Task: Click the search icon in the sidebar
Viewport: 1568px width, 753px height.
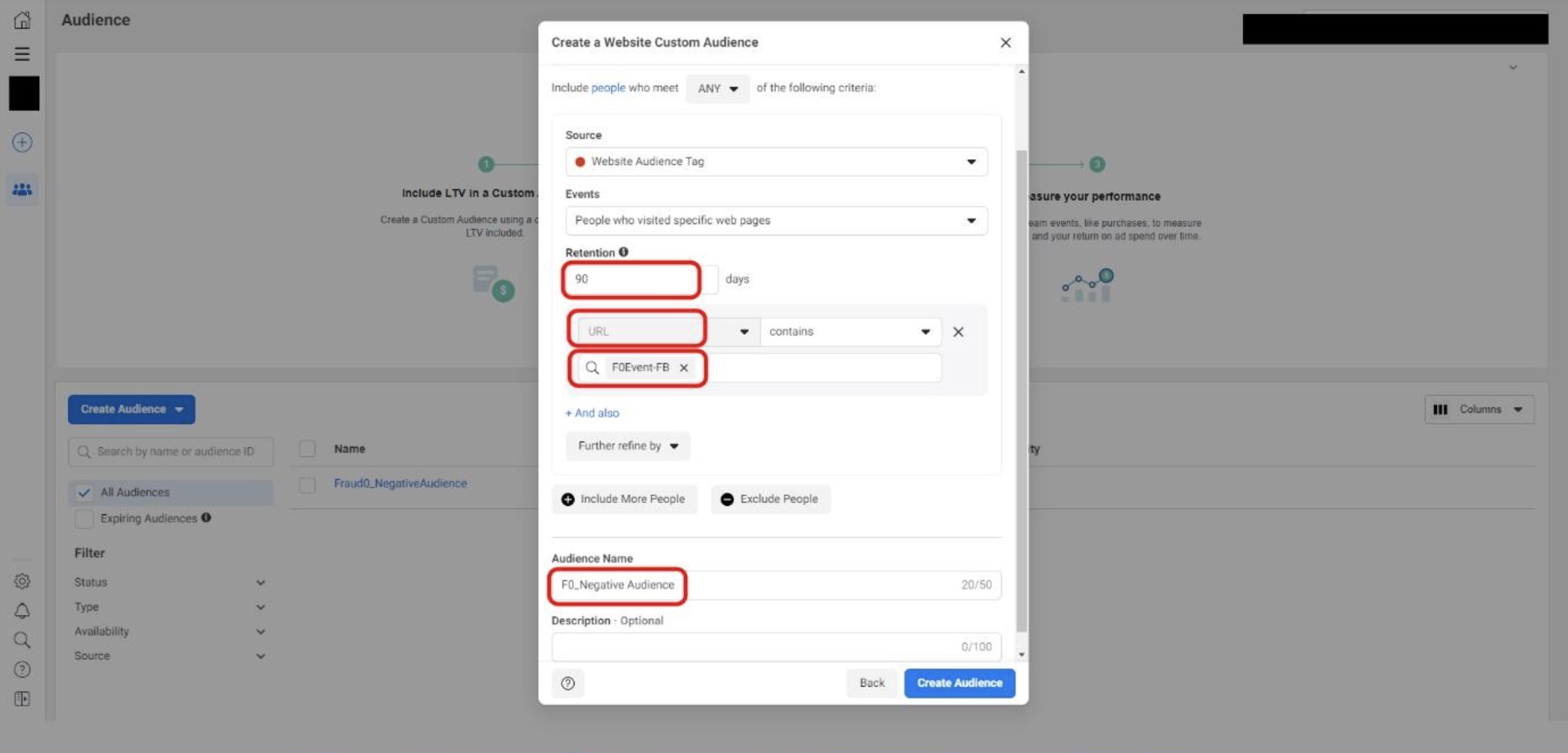Action: click(22, 640)
